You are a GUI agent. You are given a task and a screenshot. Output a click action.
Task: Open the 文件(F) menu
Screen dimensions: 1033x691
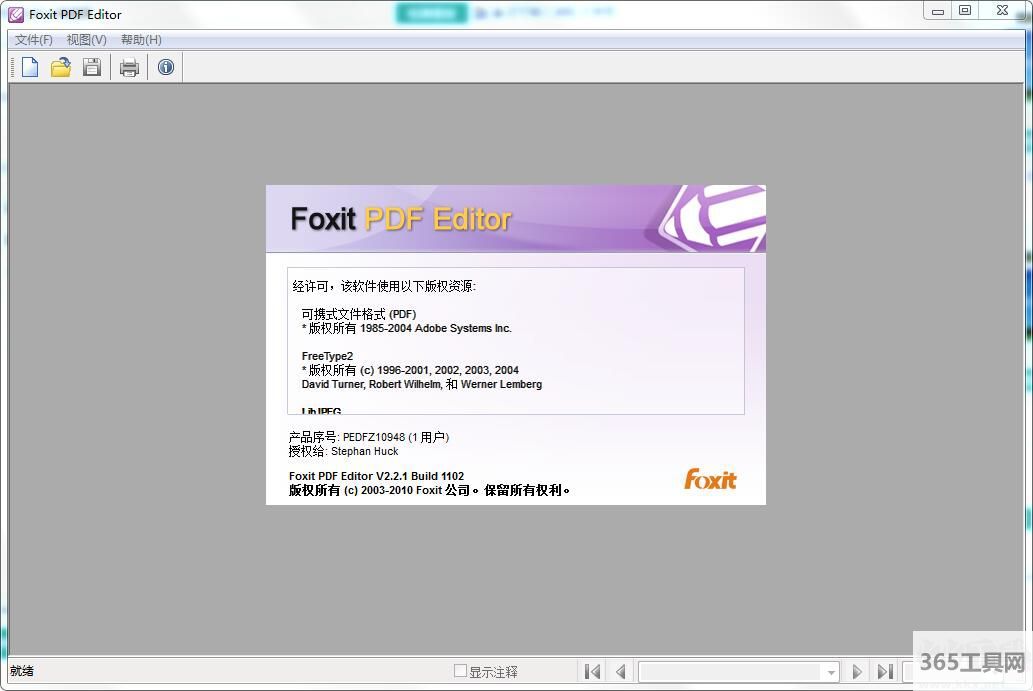(34, 40)
